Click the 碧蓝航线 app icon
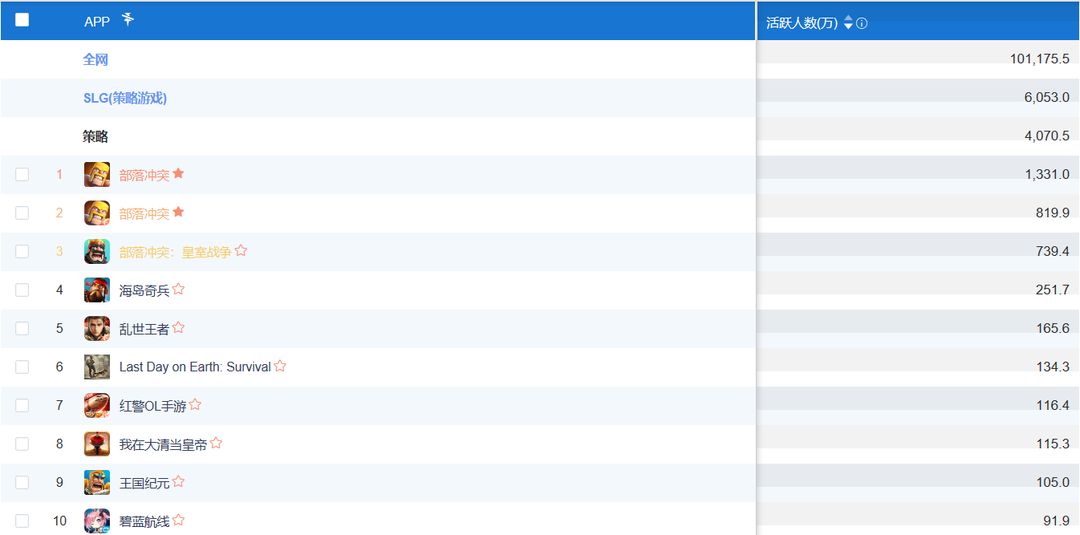Screen dimensions: 1080x535 tap(97, 521)
